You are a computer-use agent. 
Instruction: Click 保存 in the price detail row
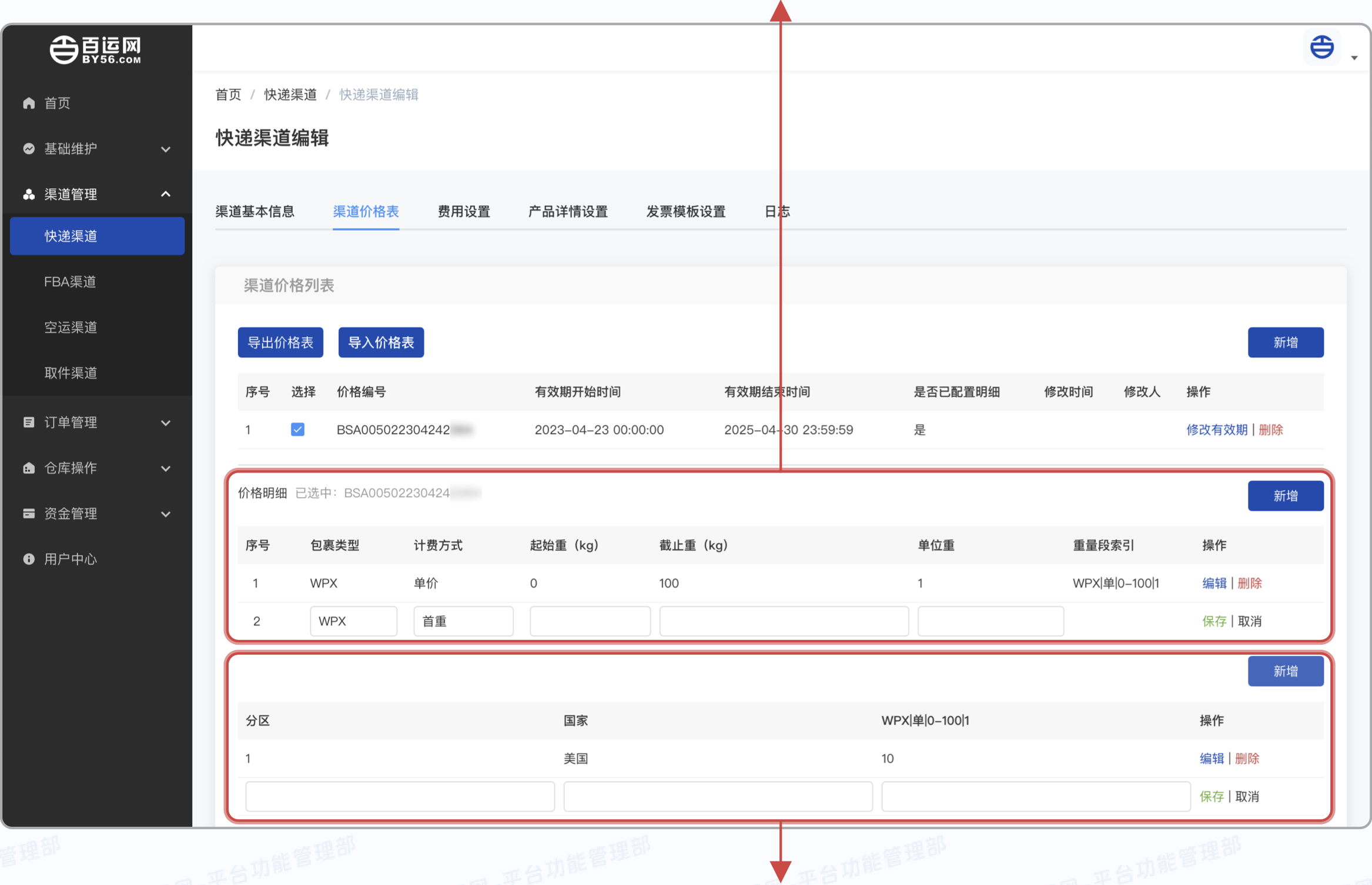[1214, 621]
